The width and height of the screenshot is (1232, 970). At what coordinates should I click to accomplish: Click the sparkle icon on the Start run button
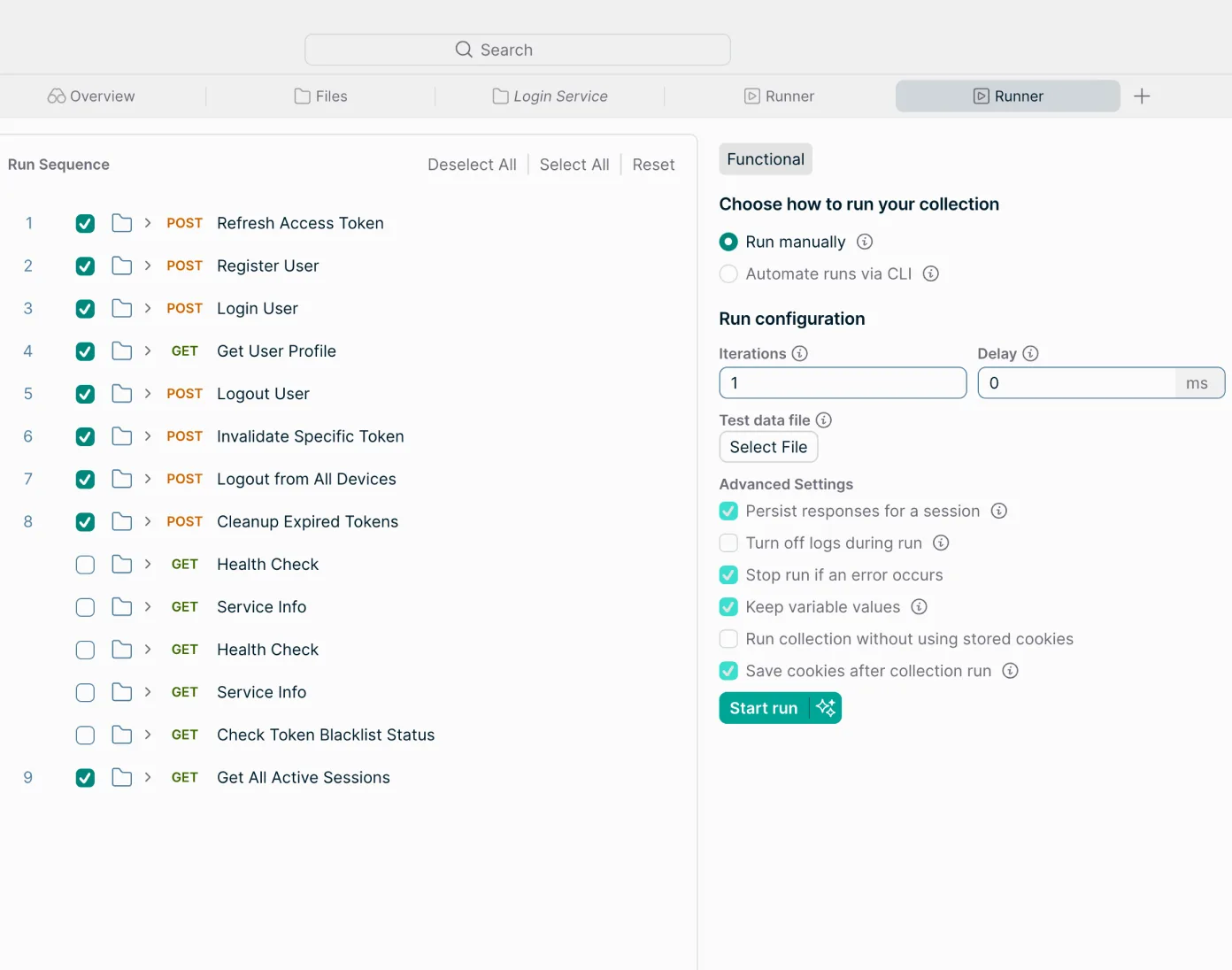[826, 708]
